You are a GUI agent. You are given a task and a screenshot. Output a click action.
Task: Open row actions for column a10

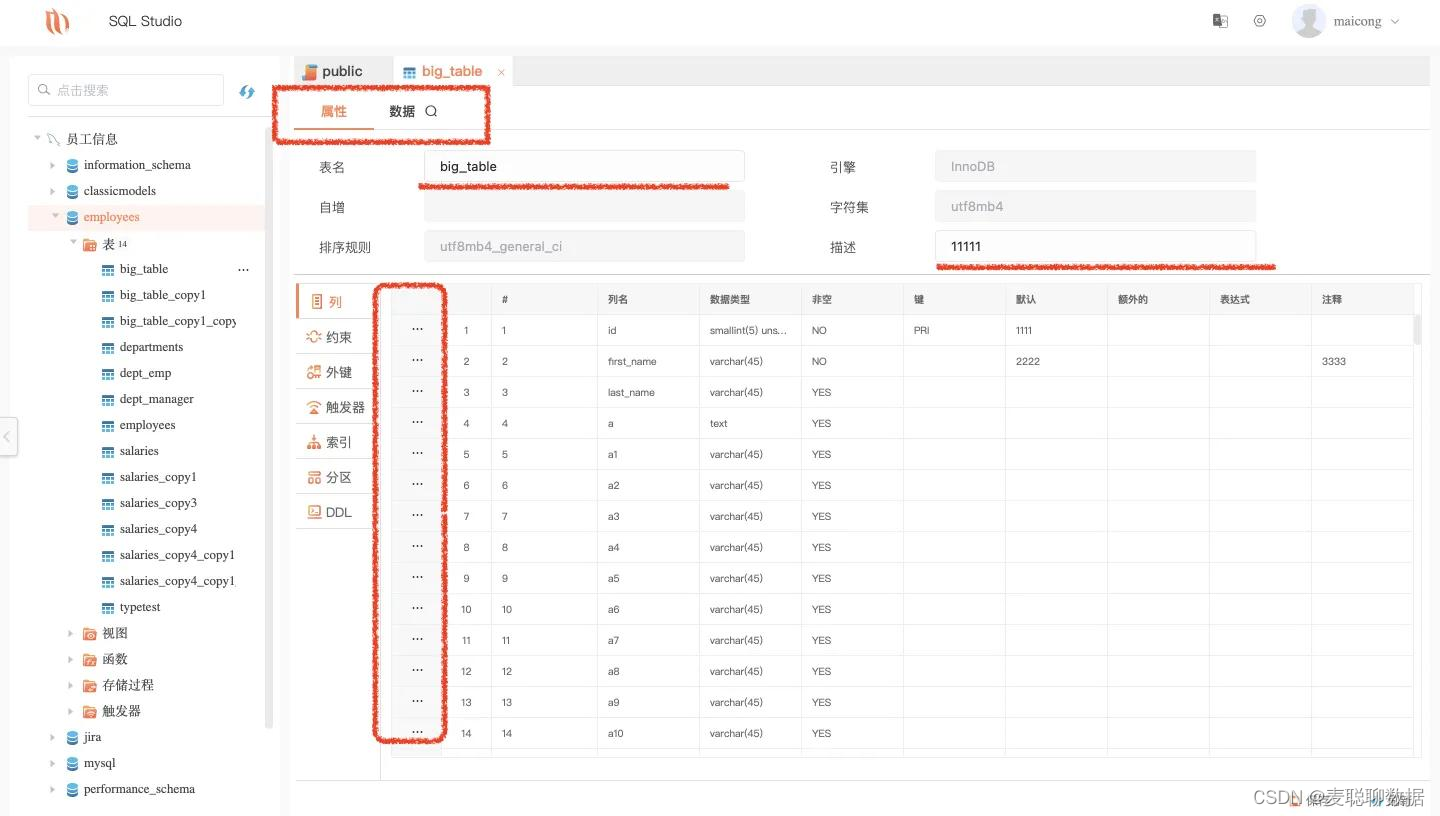coord(417,732)
